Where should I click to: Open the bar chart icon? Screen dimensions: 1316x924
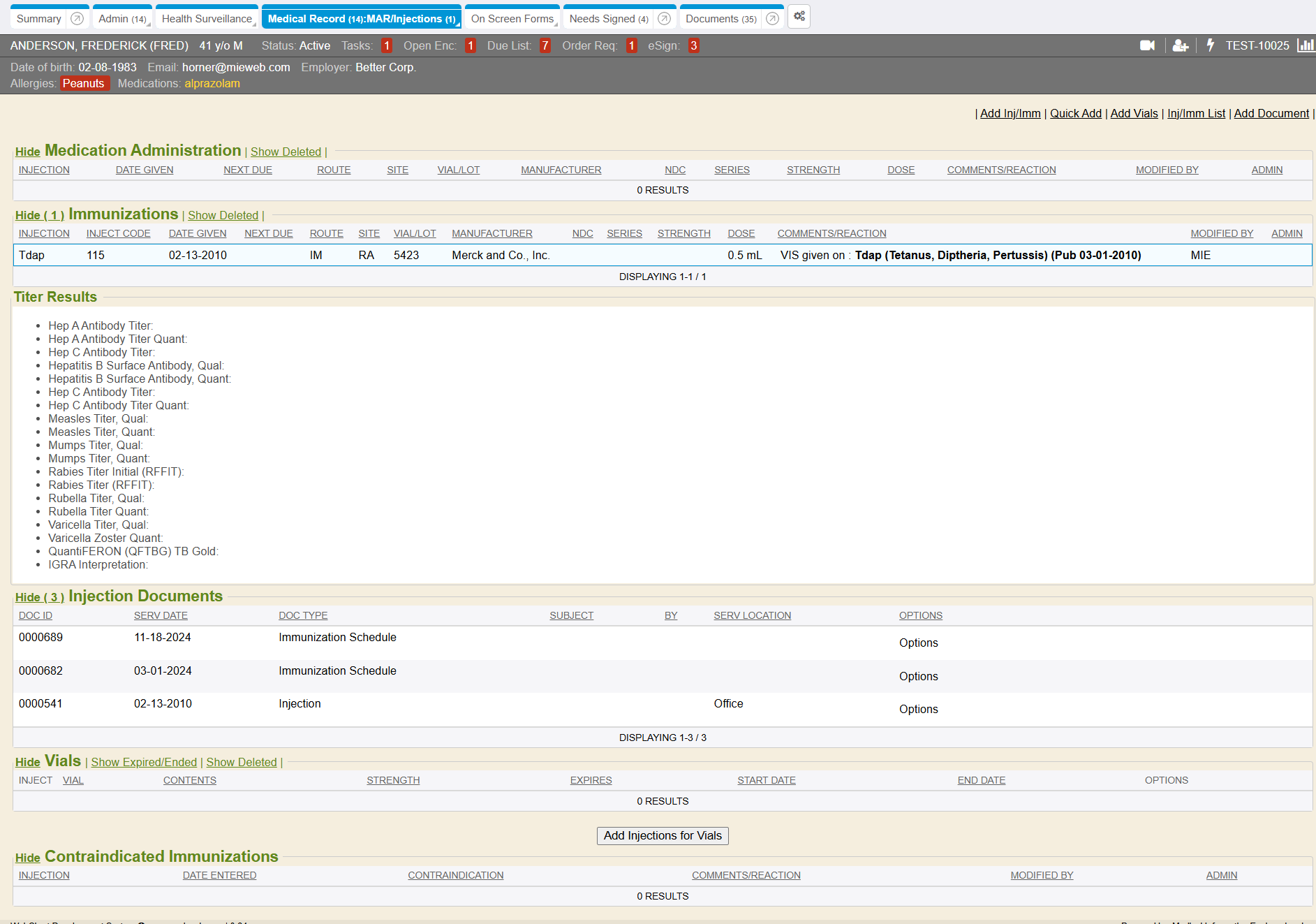pos(1305,46)
